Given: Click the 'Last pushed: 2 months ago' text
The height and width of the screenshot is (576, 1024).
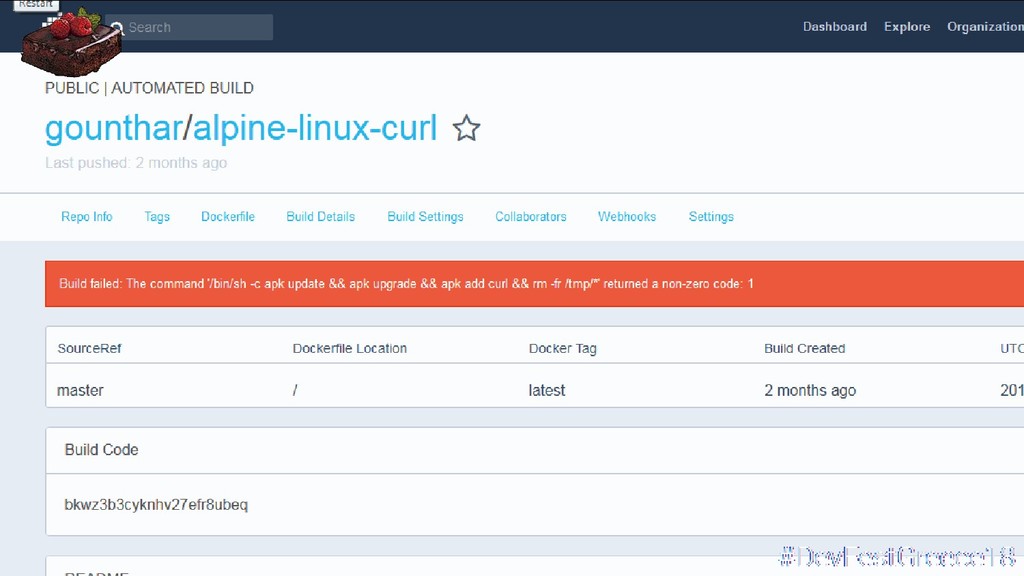Looking at the screenshot, I should (136, 163).
